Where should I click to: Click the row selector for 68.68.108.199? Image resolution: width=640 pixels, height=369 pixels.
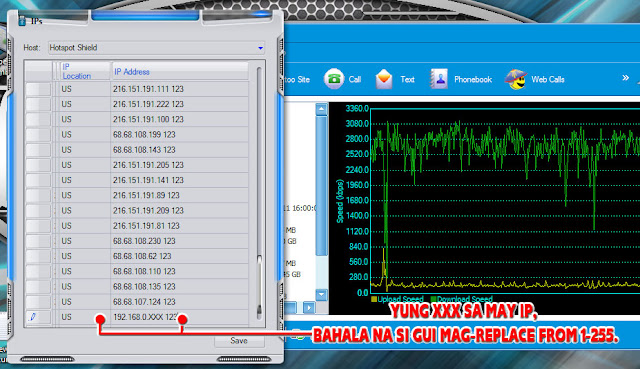coord(38,135)
